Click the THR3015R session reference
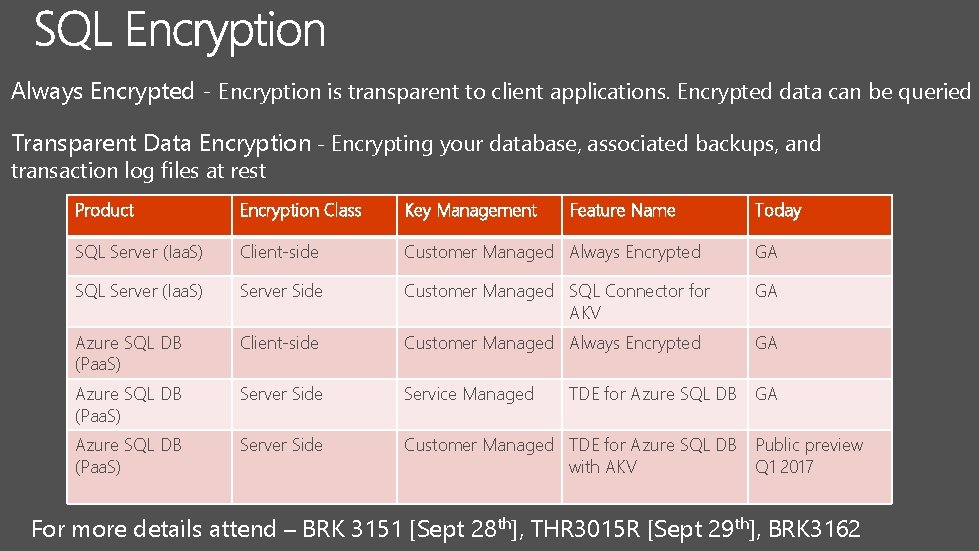979x551 pixels. (x=586, y=529)
